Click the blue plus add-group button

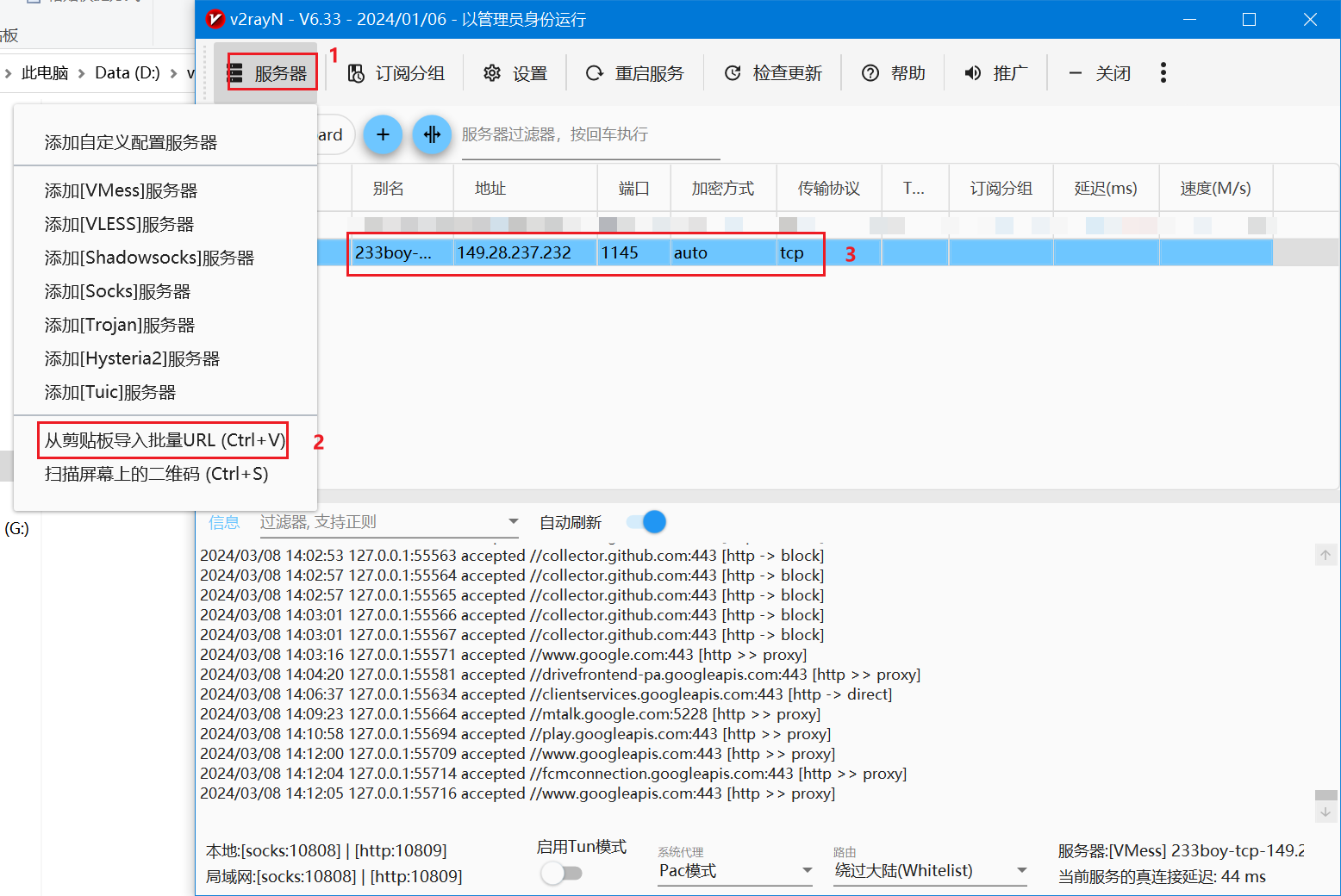point(383,134)
